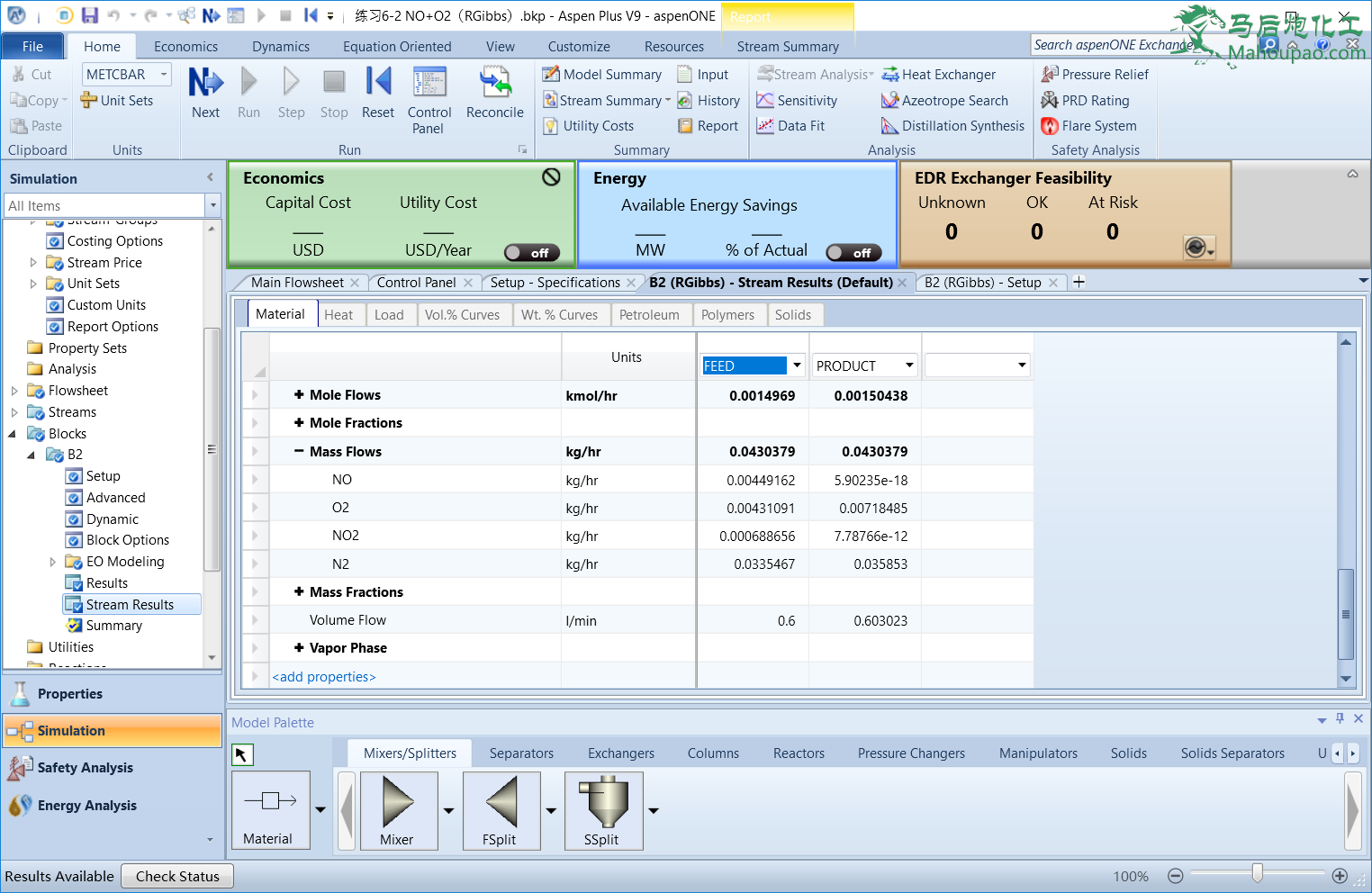The image size is (1372, 893).
Task: Click the zoom out minus button
Action: (x=1175, y=876)
